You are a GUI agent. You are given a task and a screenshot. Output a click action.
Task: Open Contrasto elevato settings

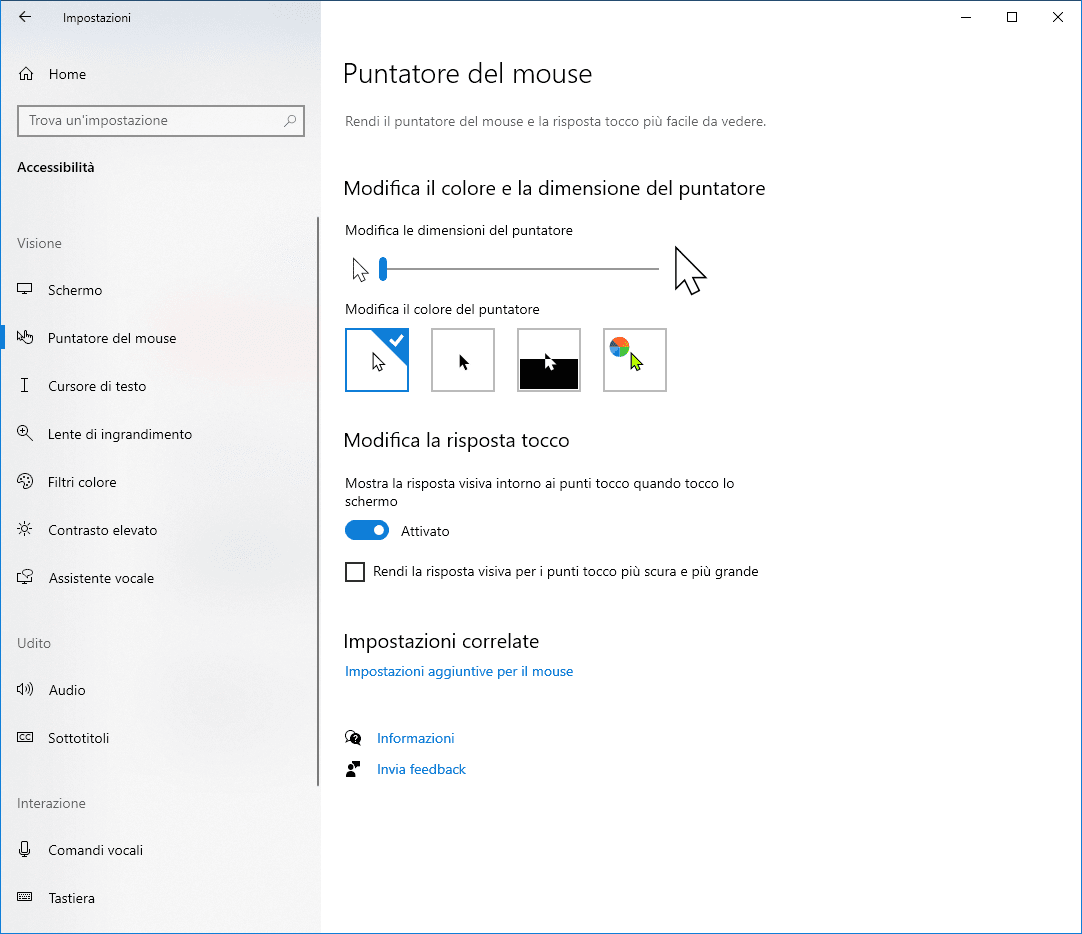[102, 530]
